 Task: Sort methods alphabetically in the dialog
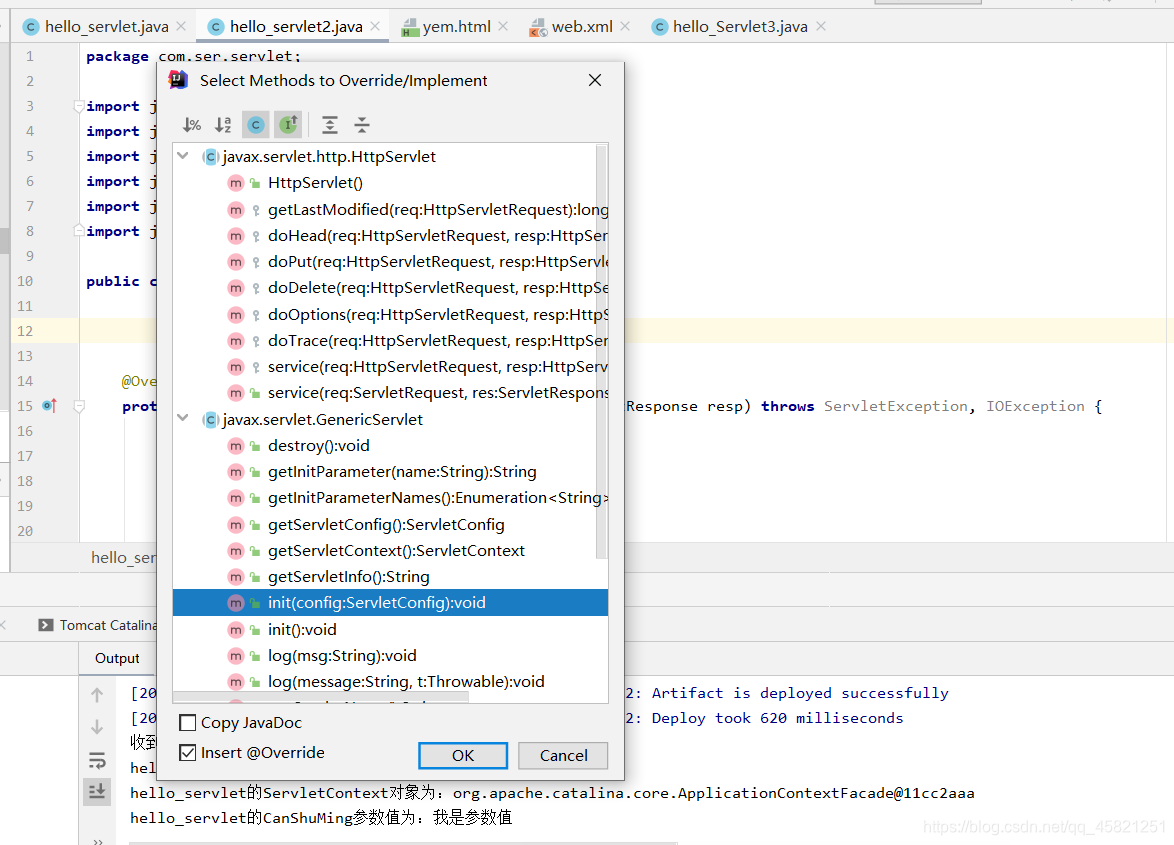223,124
